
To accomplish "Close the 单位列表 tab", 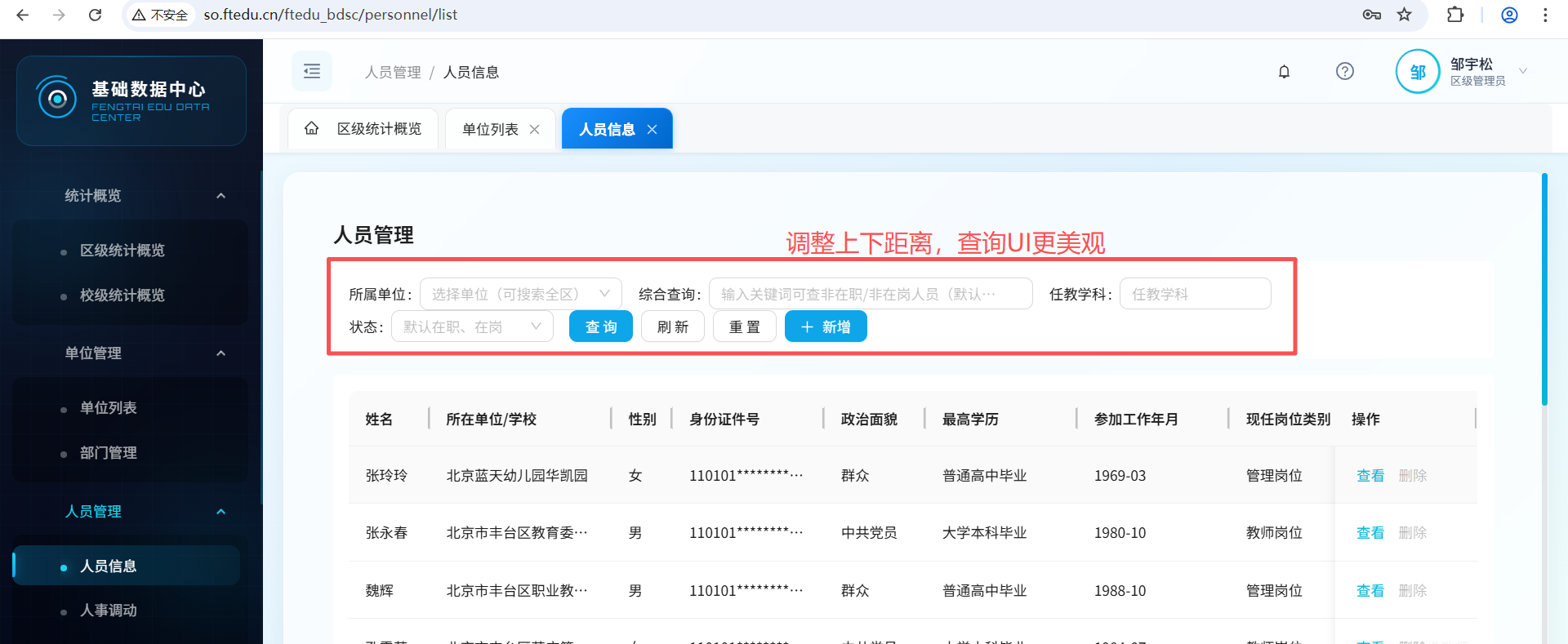I will click(535, 130).
